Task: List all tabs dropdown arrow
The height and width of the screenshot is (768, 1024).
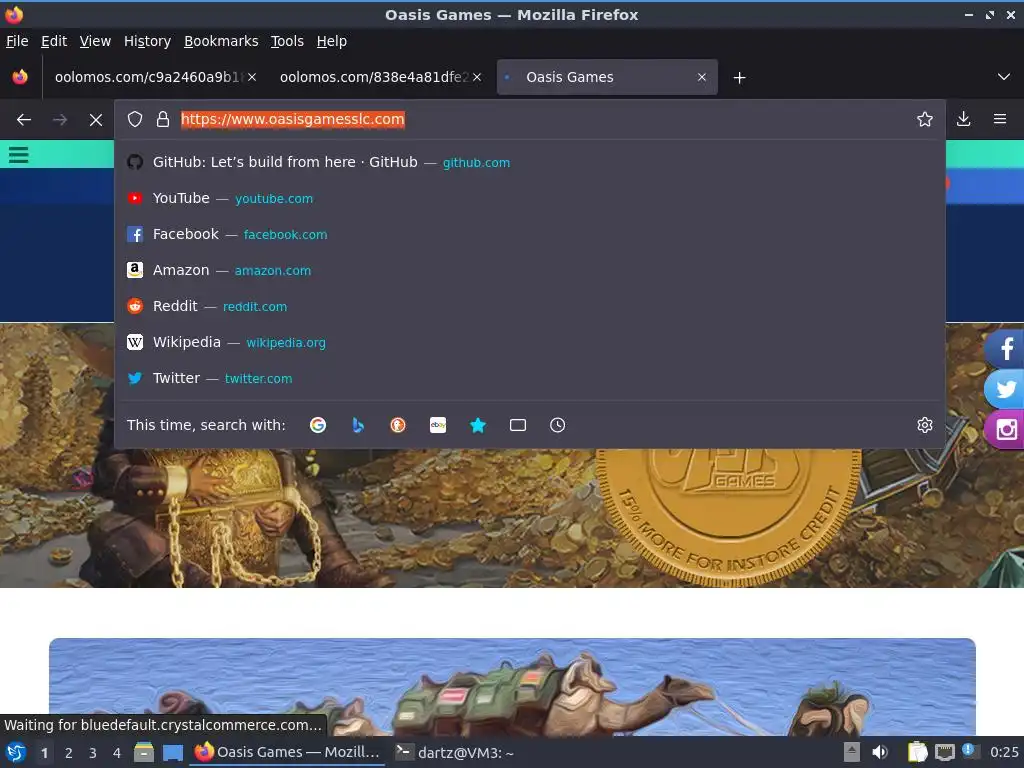Action: click(x=1004, y=77)
